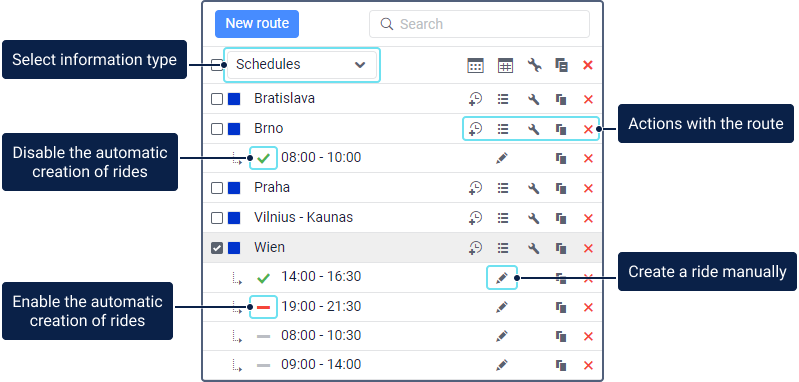Screen dimensions: 799x382
Task: Delete the Brno route with red X
Action: tap(588, 129)
